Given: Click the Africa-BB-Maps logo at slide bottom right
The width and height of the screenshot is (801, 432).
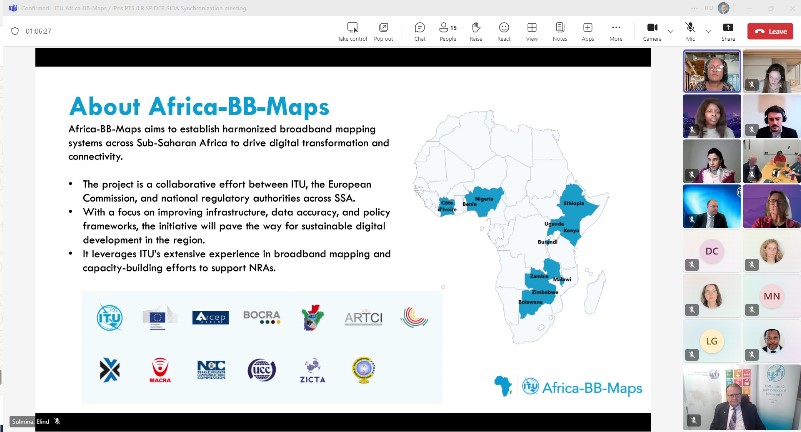Looking at the screenshot, I should [x=568, y=387].
